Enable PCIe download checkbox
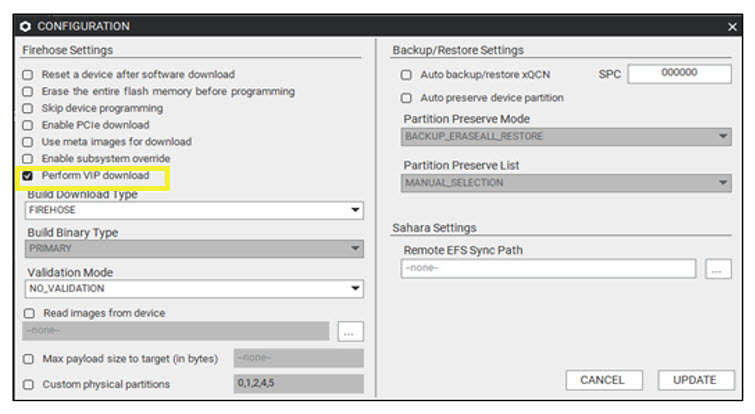755x414 pixels. 28,125
